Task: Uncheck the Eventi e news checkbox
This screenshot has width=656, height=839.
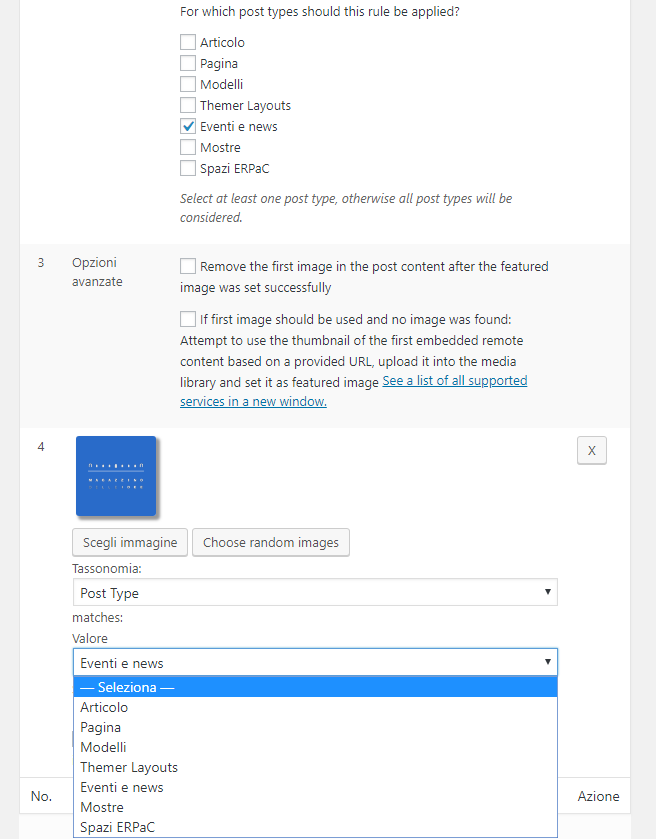Action: point(188,126)
